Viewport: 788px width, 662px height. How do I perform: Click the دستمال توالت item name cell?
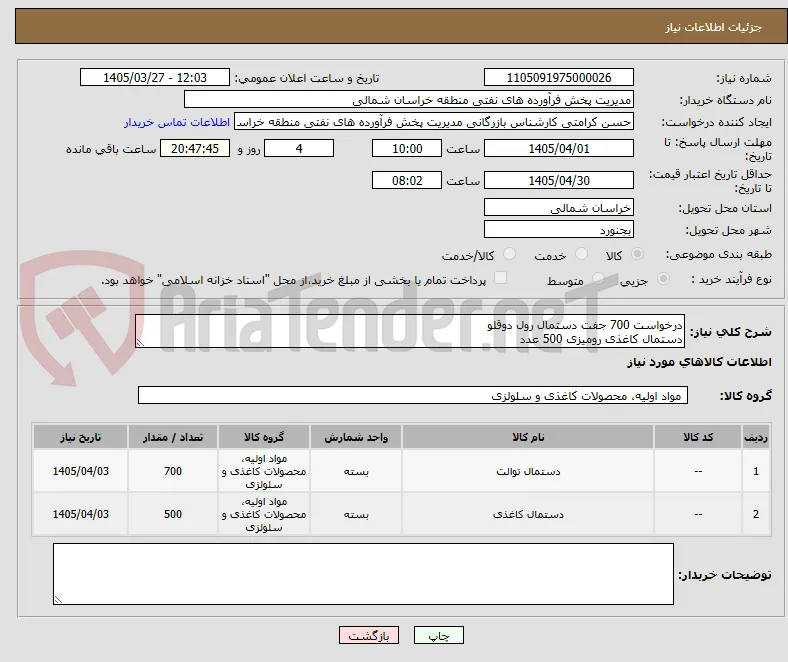click(528, 471)
